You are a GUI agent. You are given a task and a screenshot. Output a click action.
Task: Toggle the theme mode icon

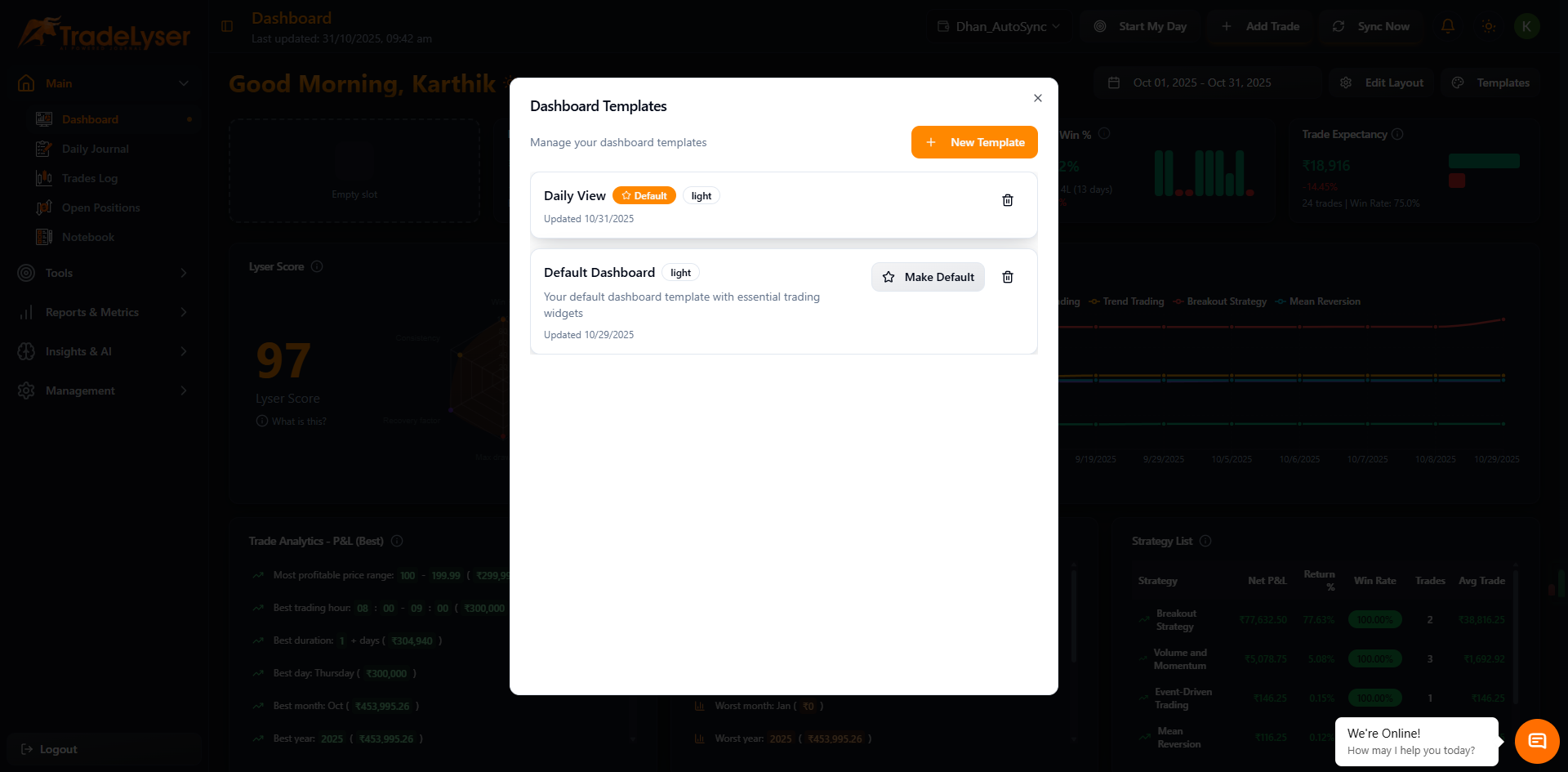coord(1488,26)
